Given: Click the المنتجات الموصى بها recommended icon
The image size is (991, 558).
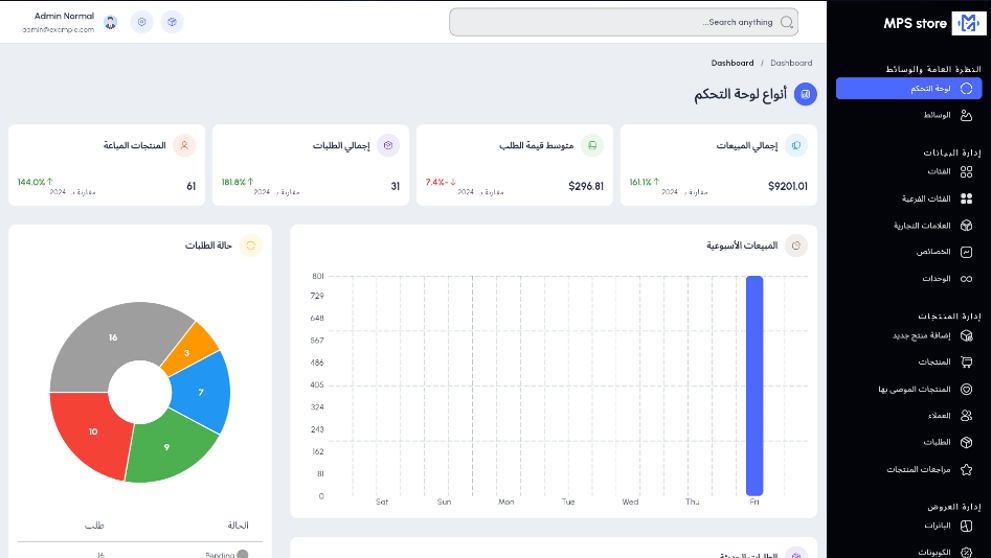Looking at the screenshot, I should point(966,389).
